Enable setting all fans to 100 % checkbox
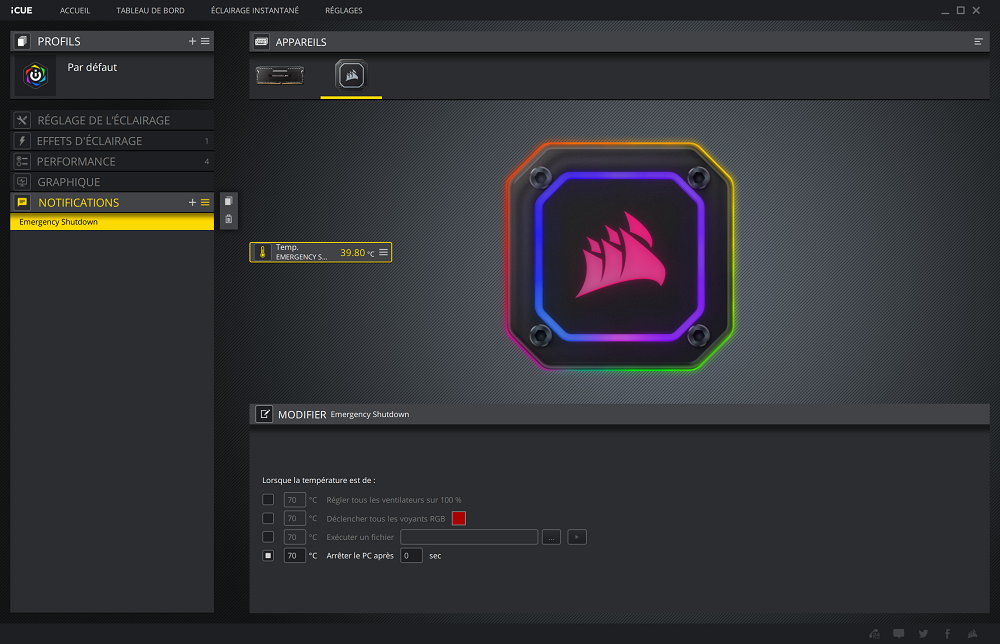 point(268,499)
